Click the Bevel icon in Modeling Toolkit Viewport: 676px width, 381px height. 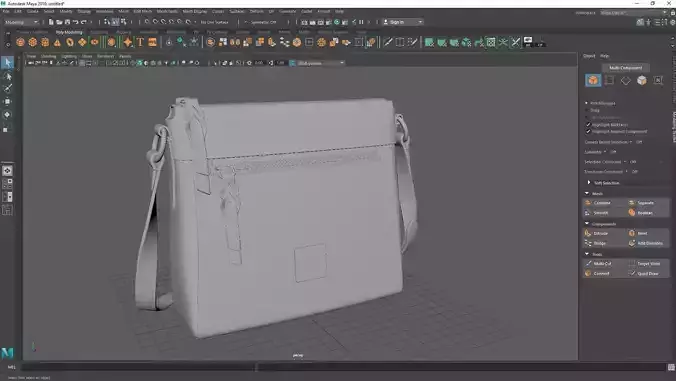coord(632,233)
